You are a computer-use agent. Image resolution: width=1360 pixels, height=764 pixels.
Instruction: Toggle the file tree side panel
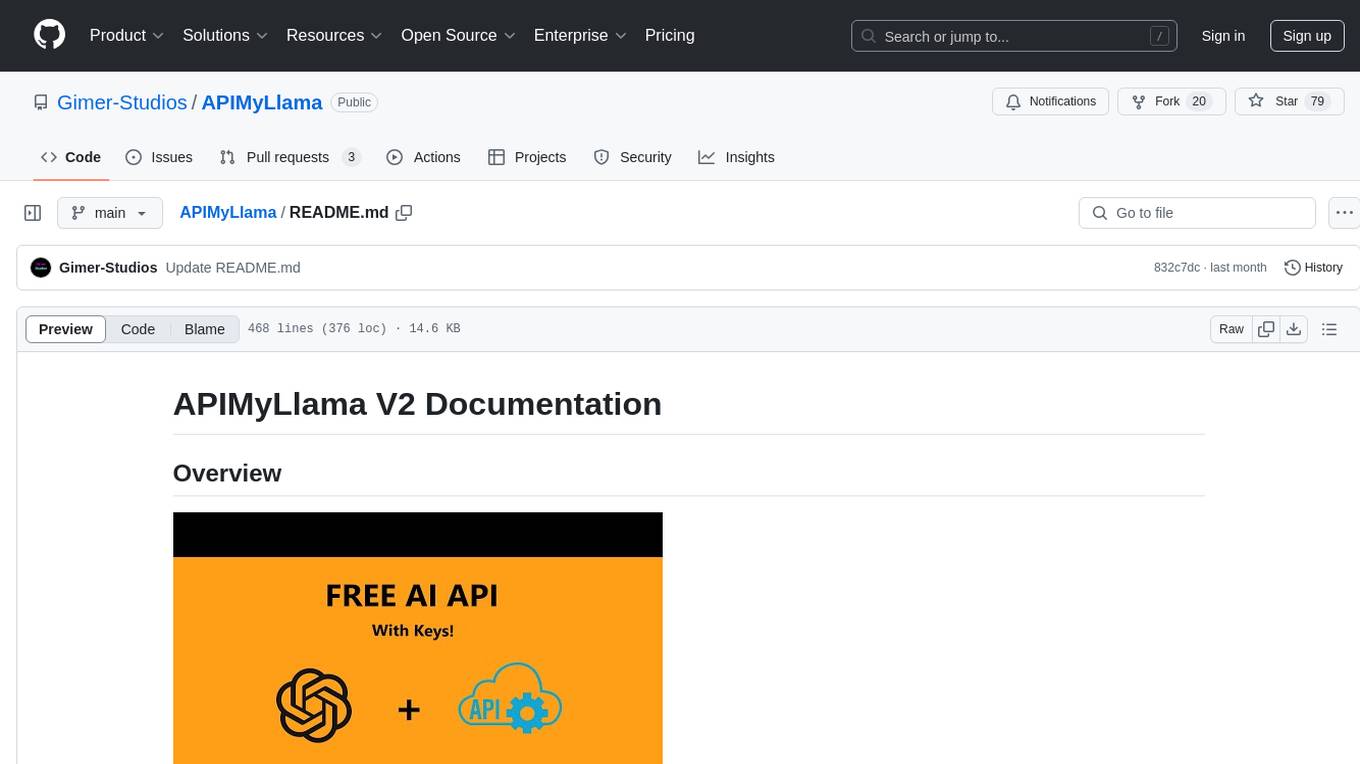tap(33, 213)
